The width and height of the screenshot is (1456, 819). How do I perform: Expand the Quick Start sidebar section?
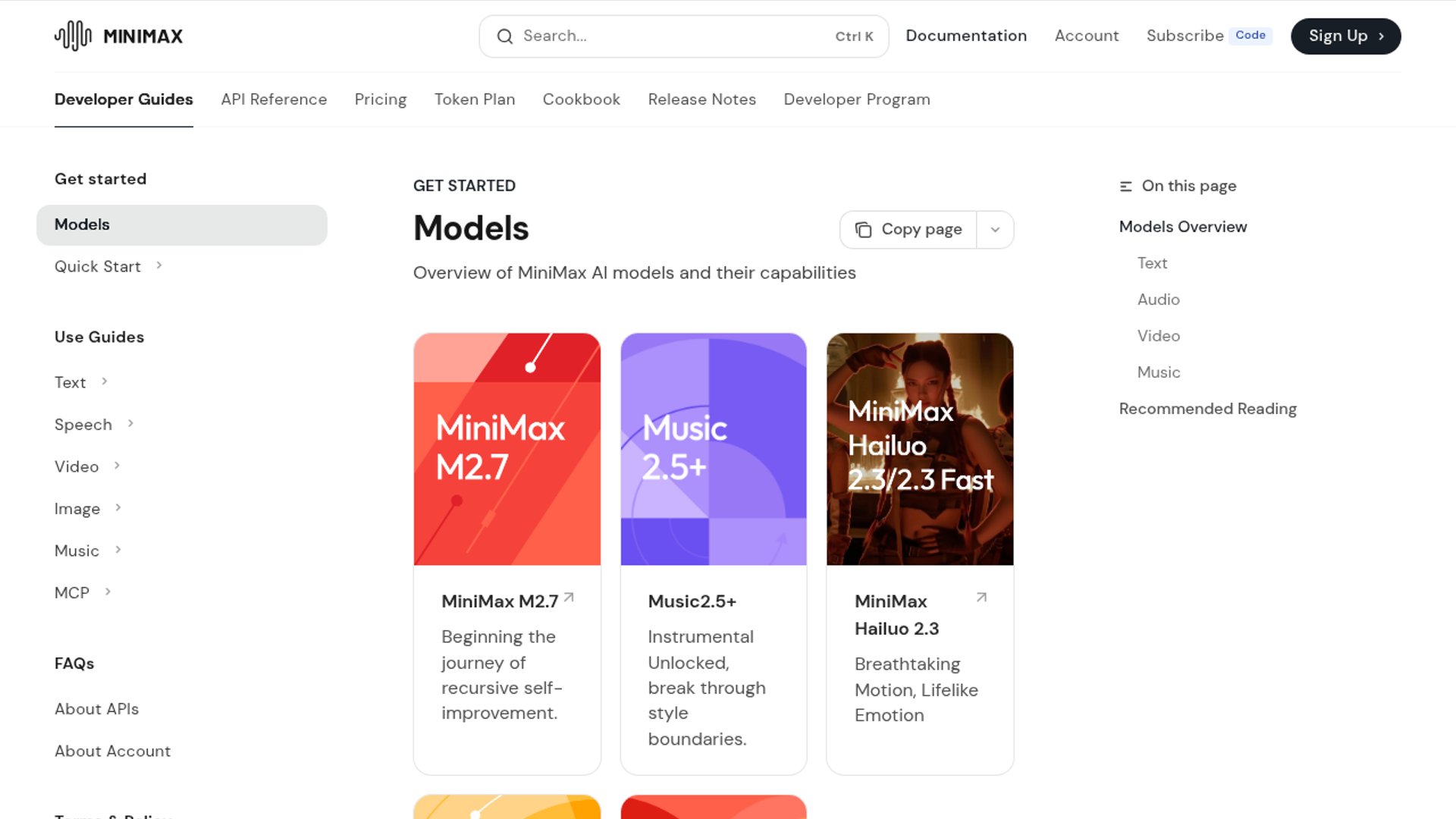pos(158,265)
